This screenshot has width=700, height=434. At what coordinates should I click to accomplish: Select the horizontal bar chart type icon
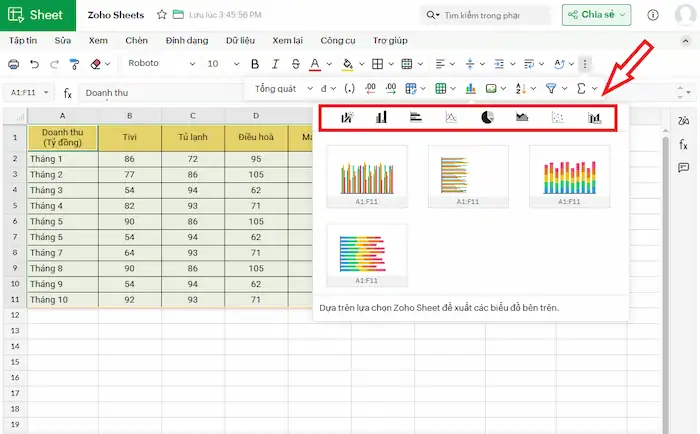[416, 117]
